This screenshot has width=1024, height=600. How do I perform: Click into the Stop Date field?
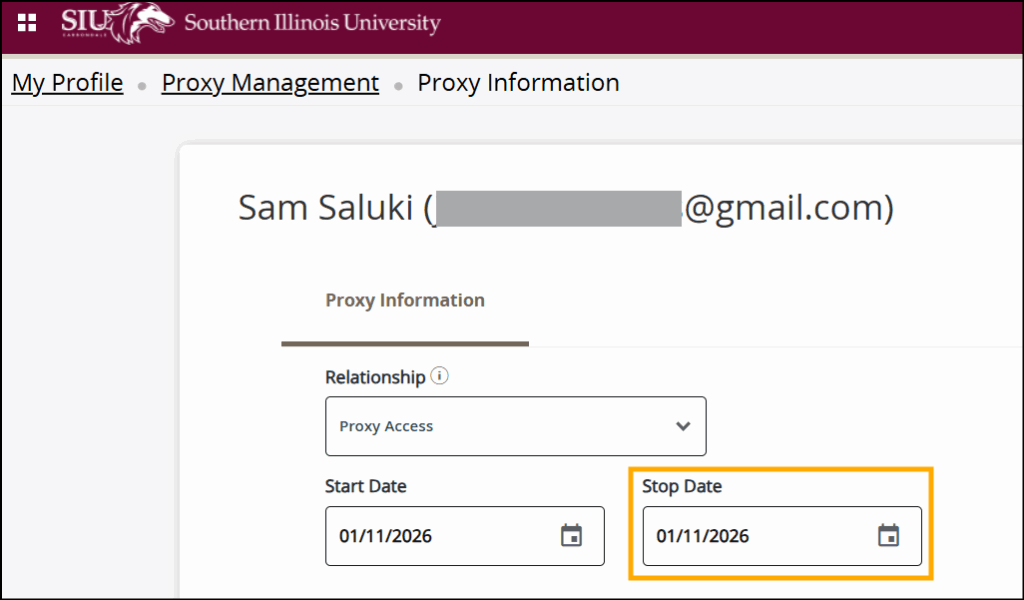(x=757, y=536)
